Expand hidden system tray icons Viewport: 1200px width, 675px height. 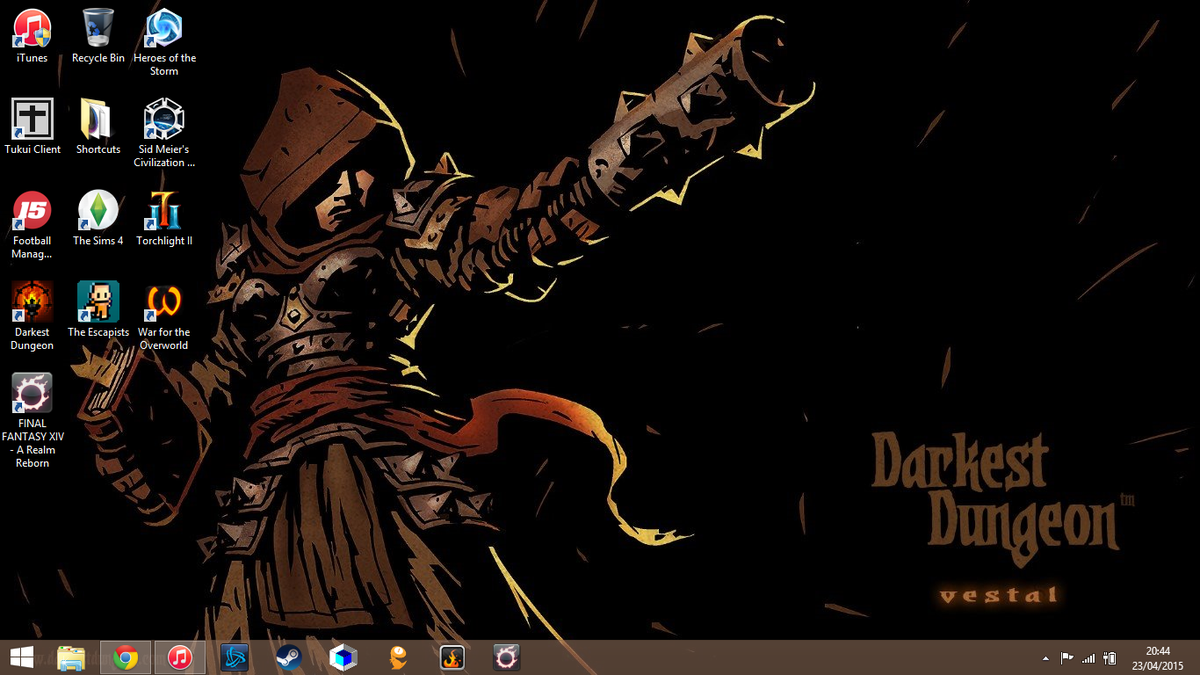(1046, 658)
